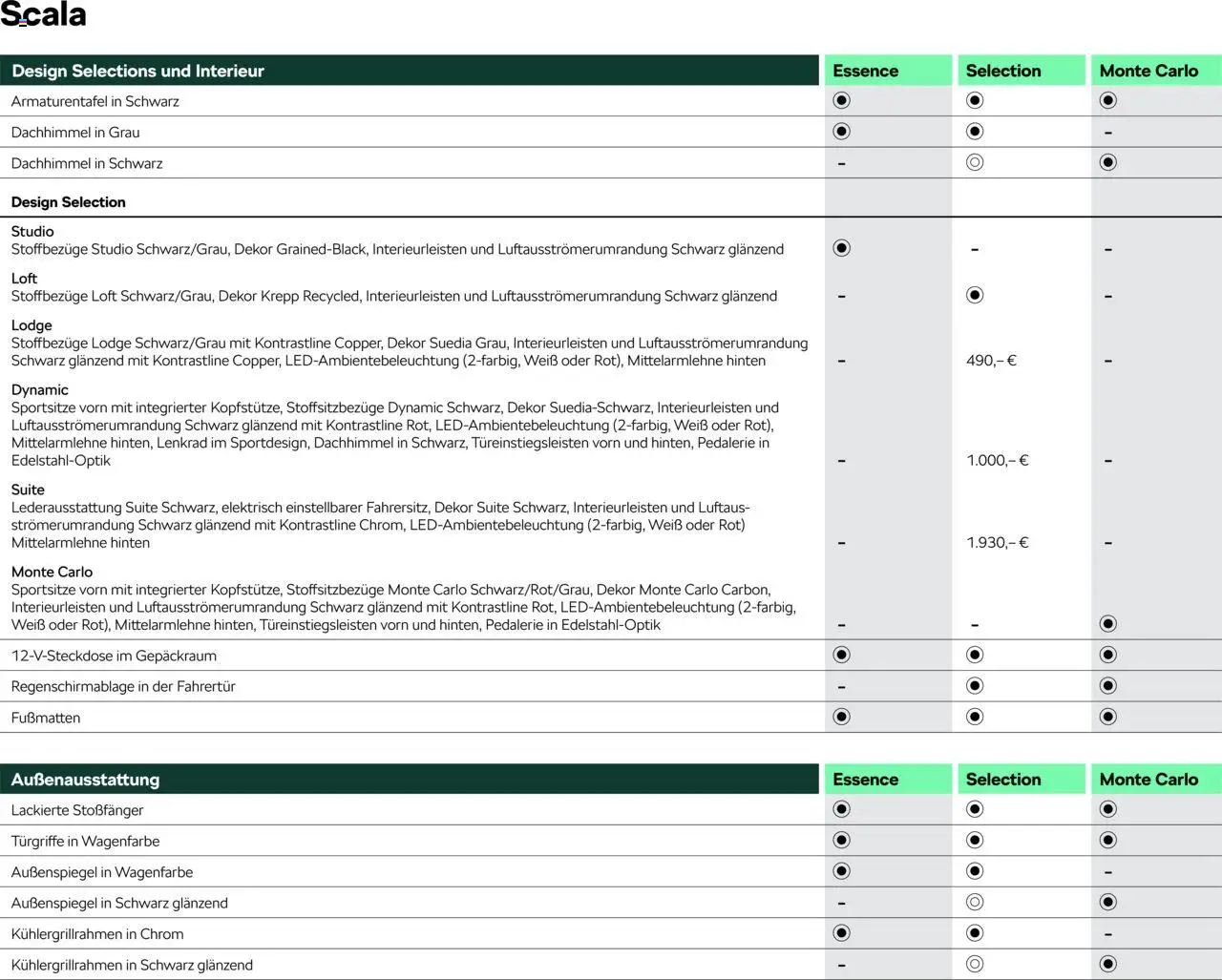Click the 1.930,– € Suite price
This screenshot has height=980, width=1222.
pos(997,543)
